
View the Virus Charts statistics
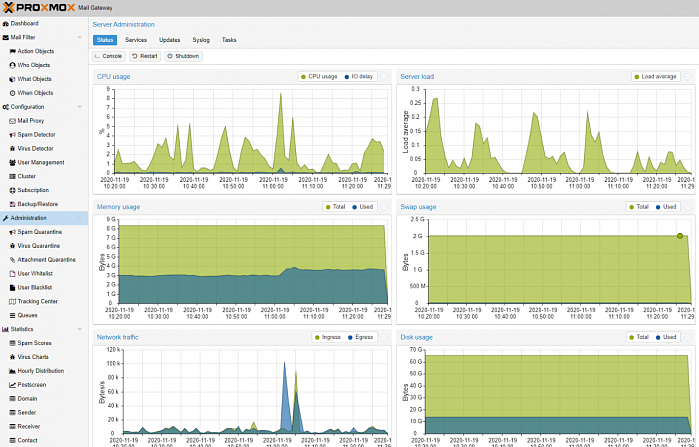click(x=33, y=357)
